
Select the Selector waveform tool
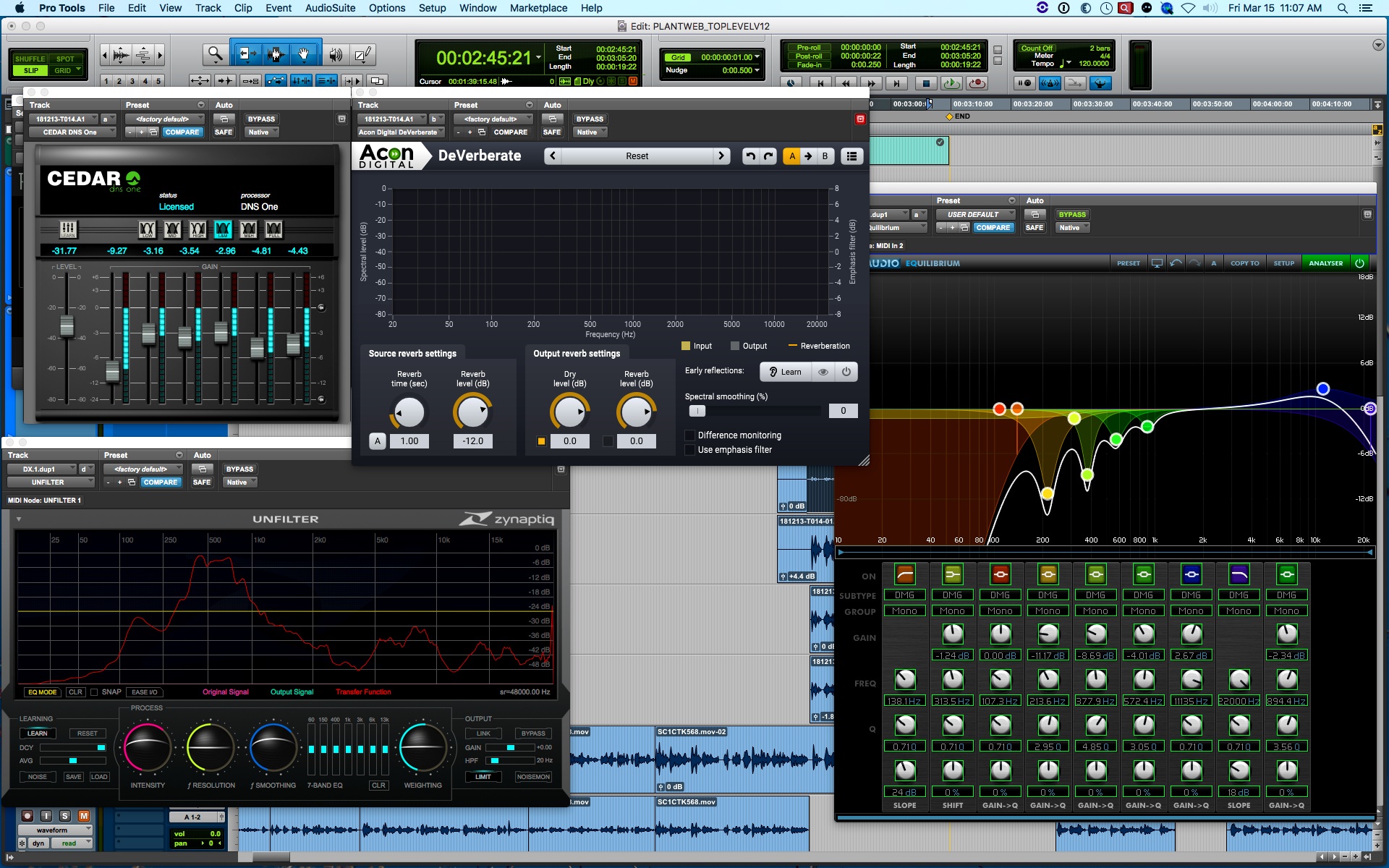pyautogui.click(x=275, y=54)
